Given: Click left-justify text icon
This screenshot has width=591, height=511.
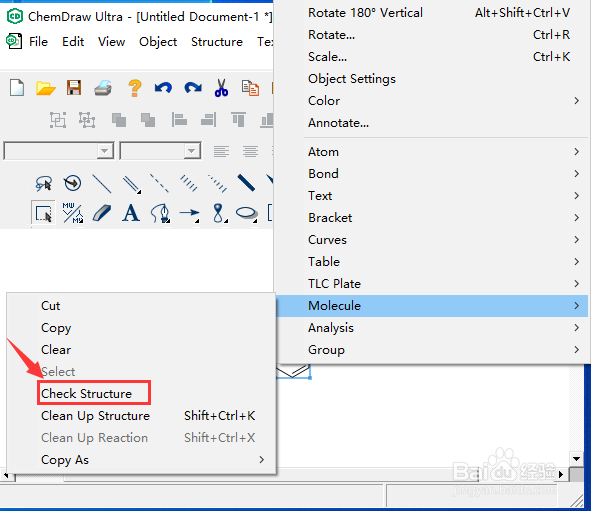Looking at the screenshot, I should pos(221,151).
